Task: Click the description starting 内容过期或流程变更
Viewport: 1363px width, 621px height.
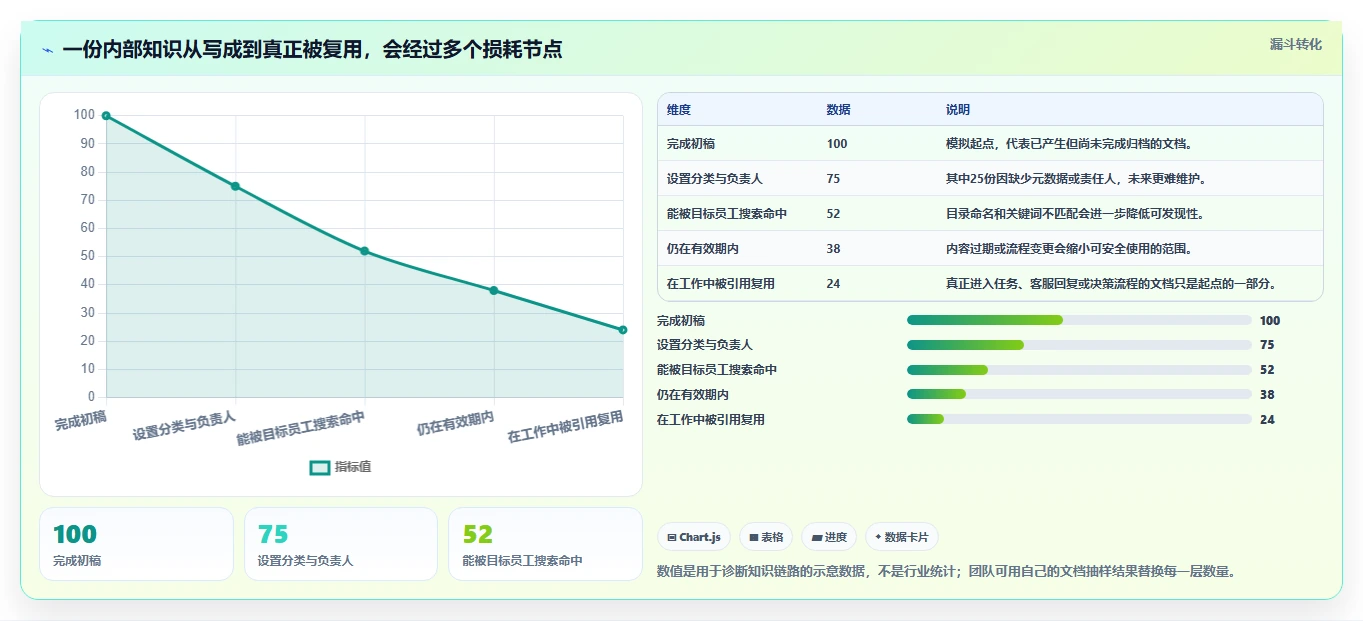Action: 1069,249
